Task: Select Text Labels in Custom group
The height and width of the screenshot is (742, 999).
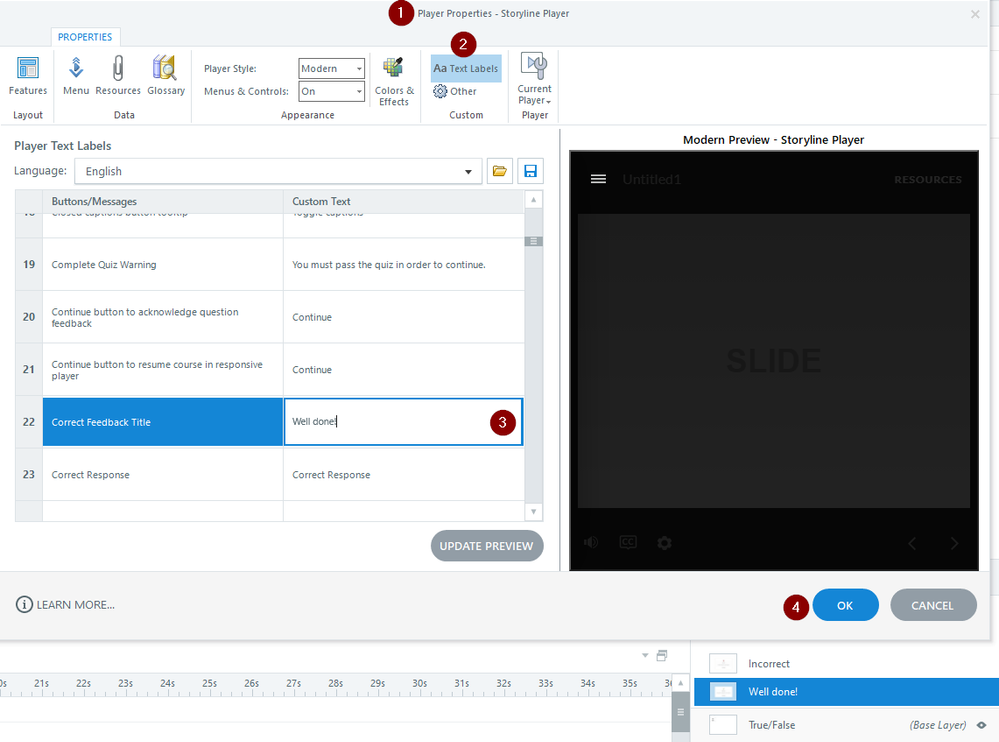Action: [x=466, y=69]
